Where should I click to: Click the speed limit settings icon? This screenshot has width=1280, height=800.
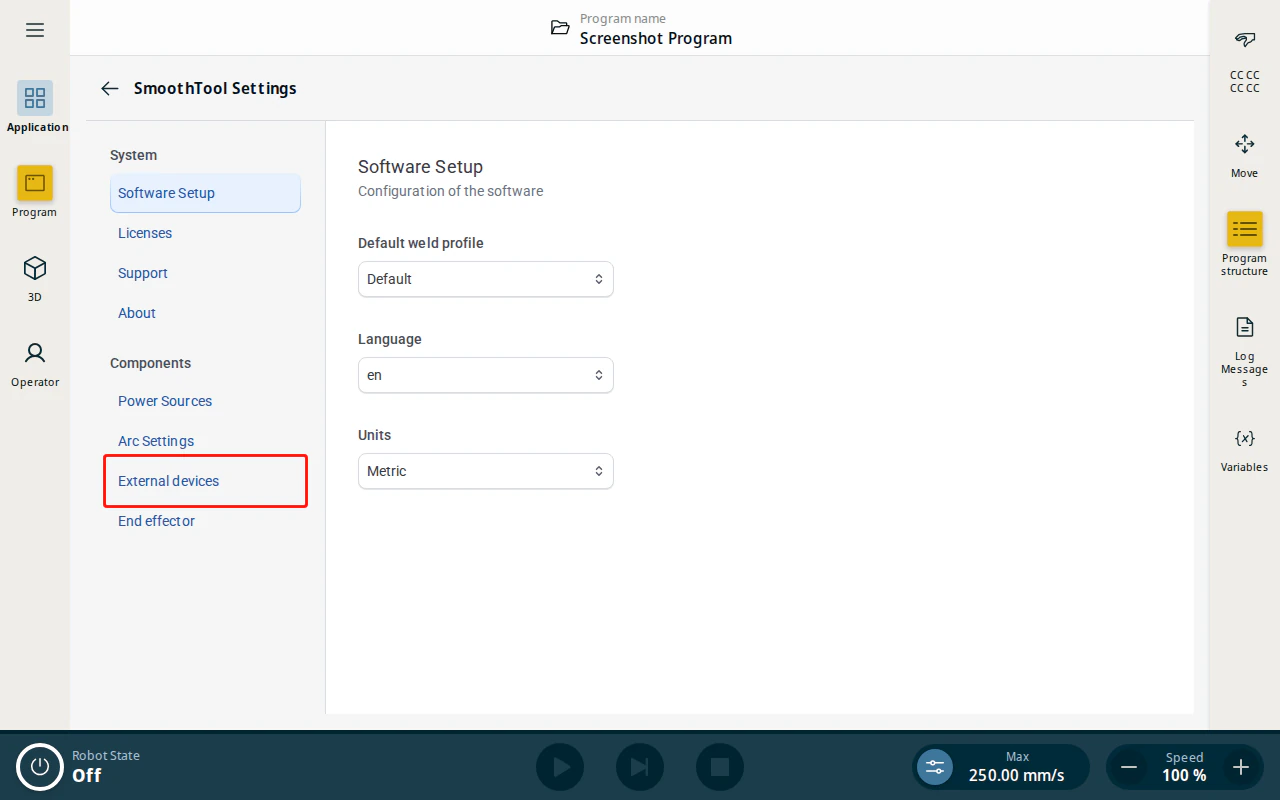click(935, 767)
